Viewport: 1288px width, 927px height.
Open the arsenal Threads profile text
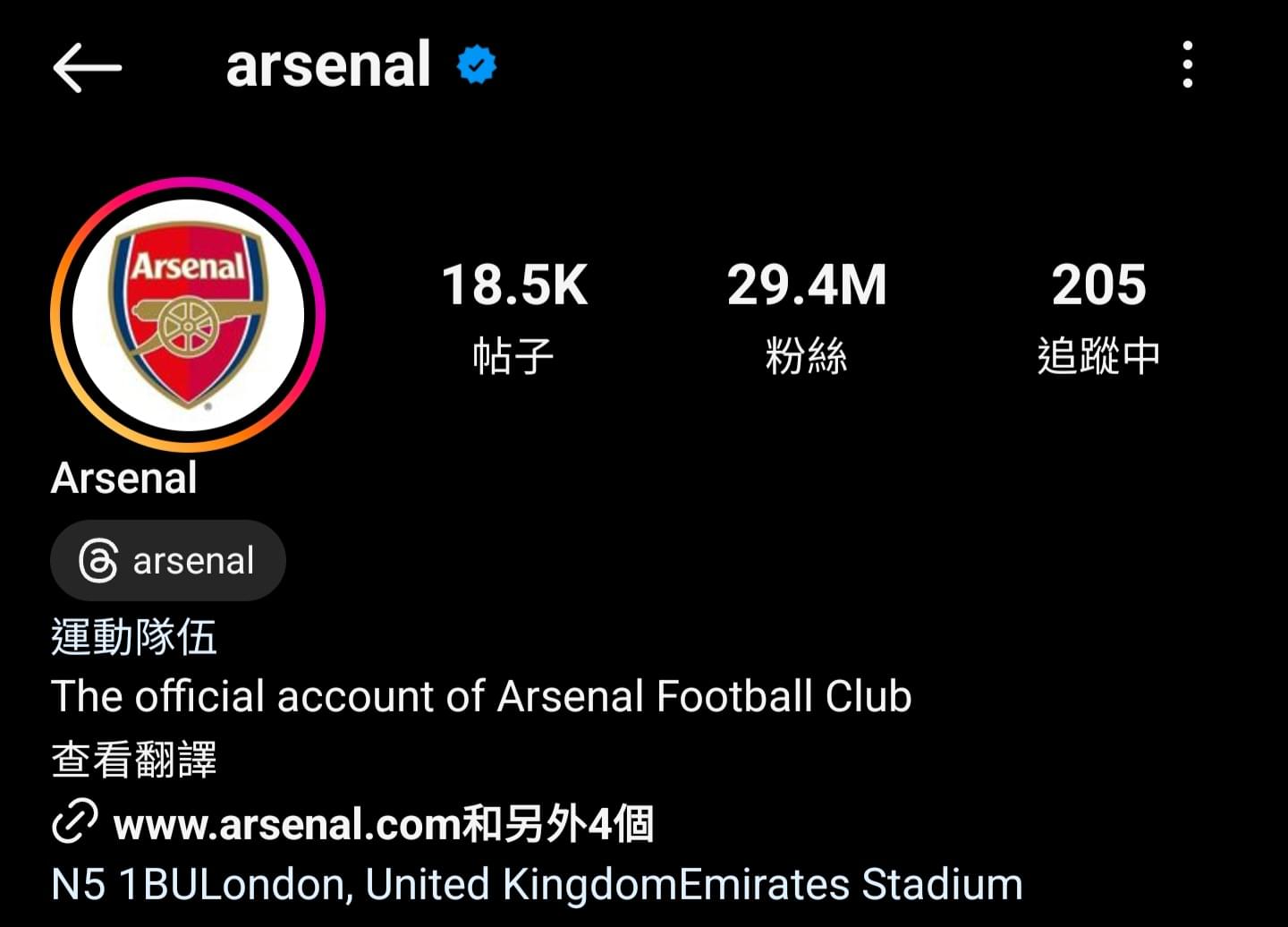tap(193, 561)
